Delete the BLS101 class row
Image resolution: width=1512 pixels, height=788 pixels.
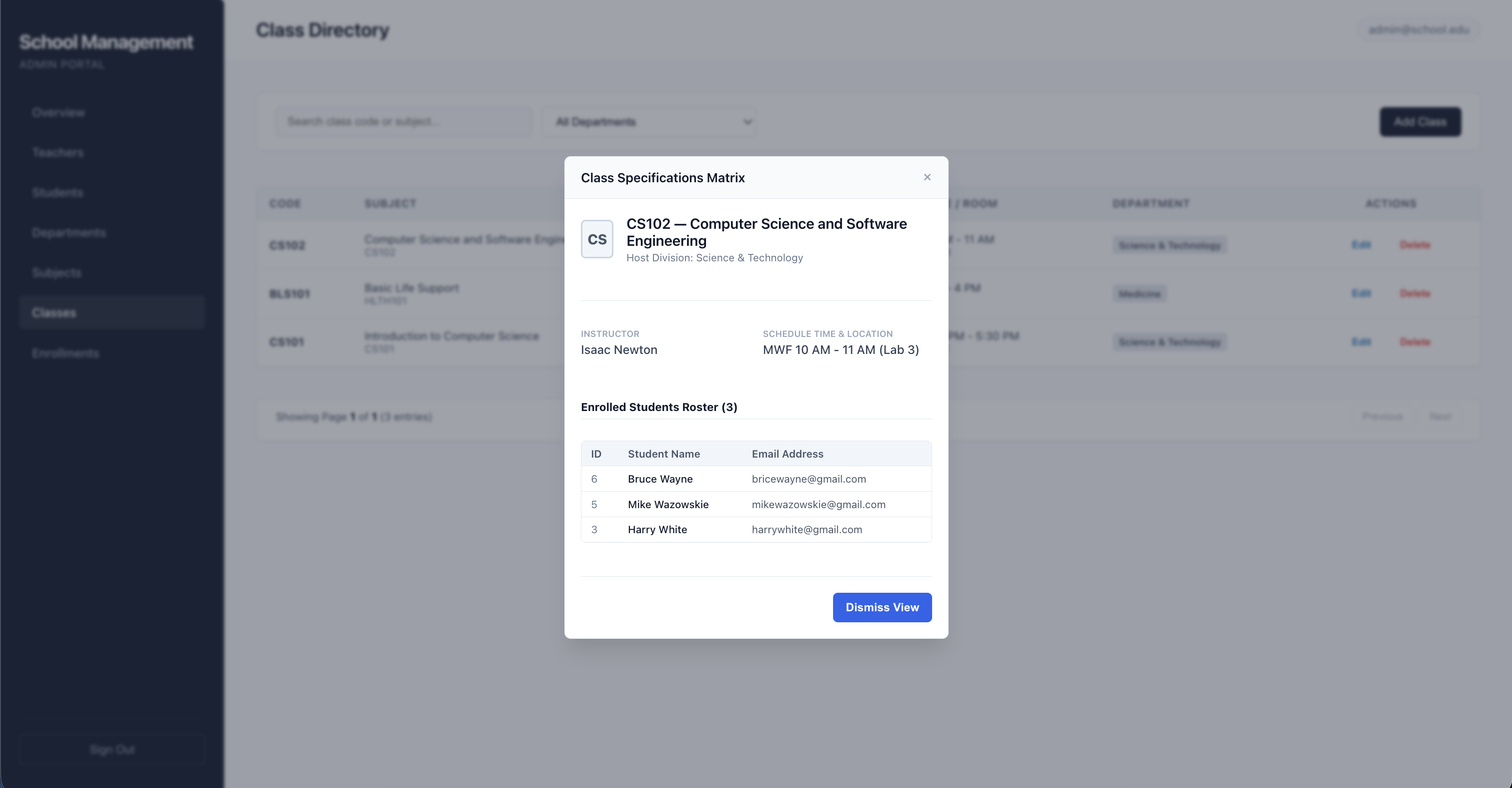(x=1414, y=293)
